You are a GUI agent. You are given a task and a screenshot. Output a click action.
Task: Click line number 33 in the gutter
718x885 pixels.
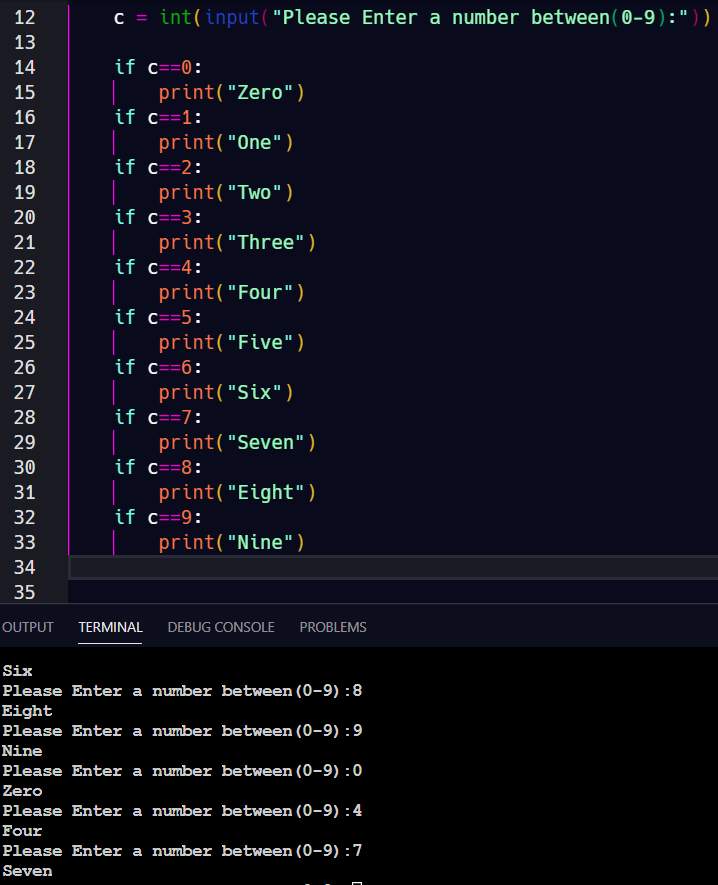click(25, 542)
